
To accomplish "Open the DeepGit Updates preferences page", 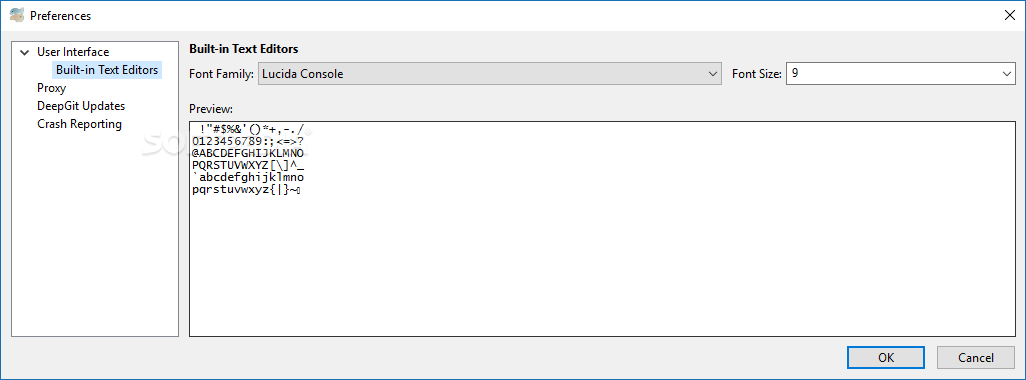I will click(81, 105).
